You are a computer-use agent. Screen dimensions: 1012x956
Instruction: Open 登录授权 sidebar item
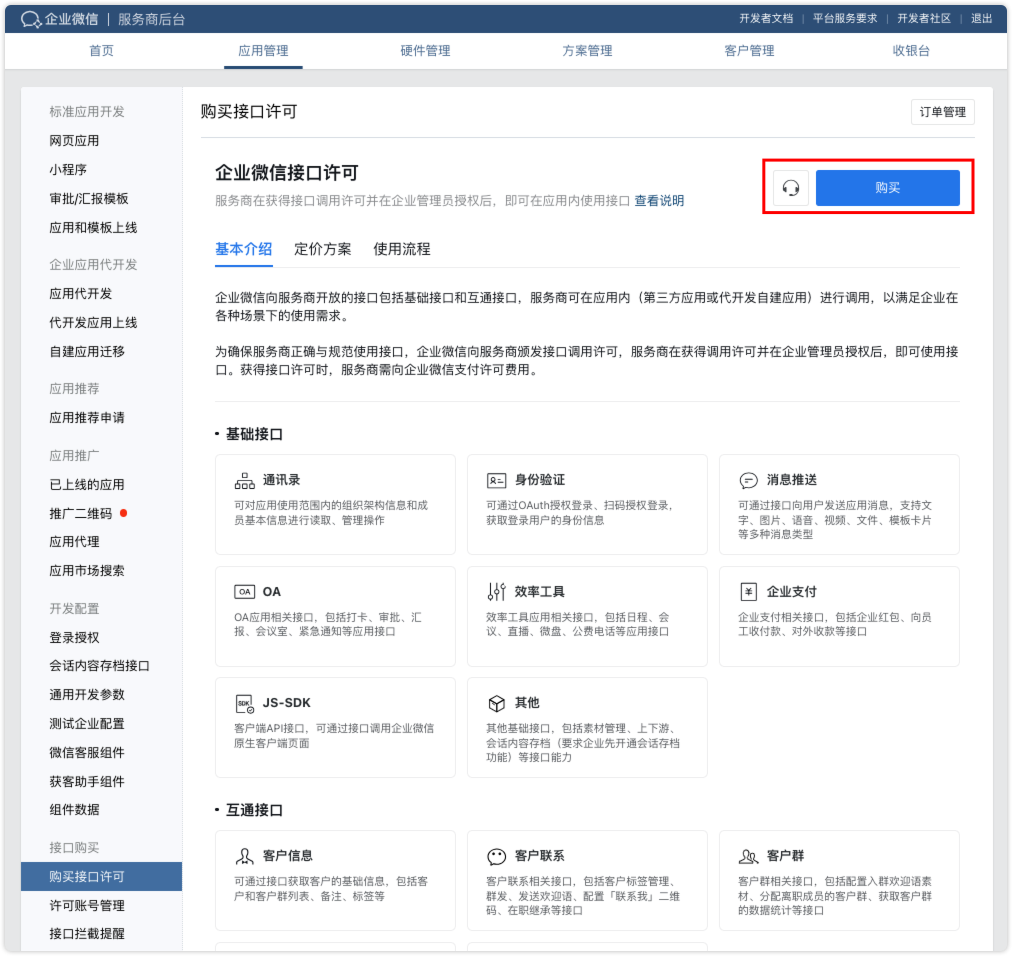pos(74,638)
